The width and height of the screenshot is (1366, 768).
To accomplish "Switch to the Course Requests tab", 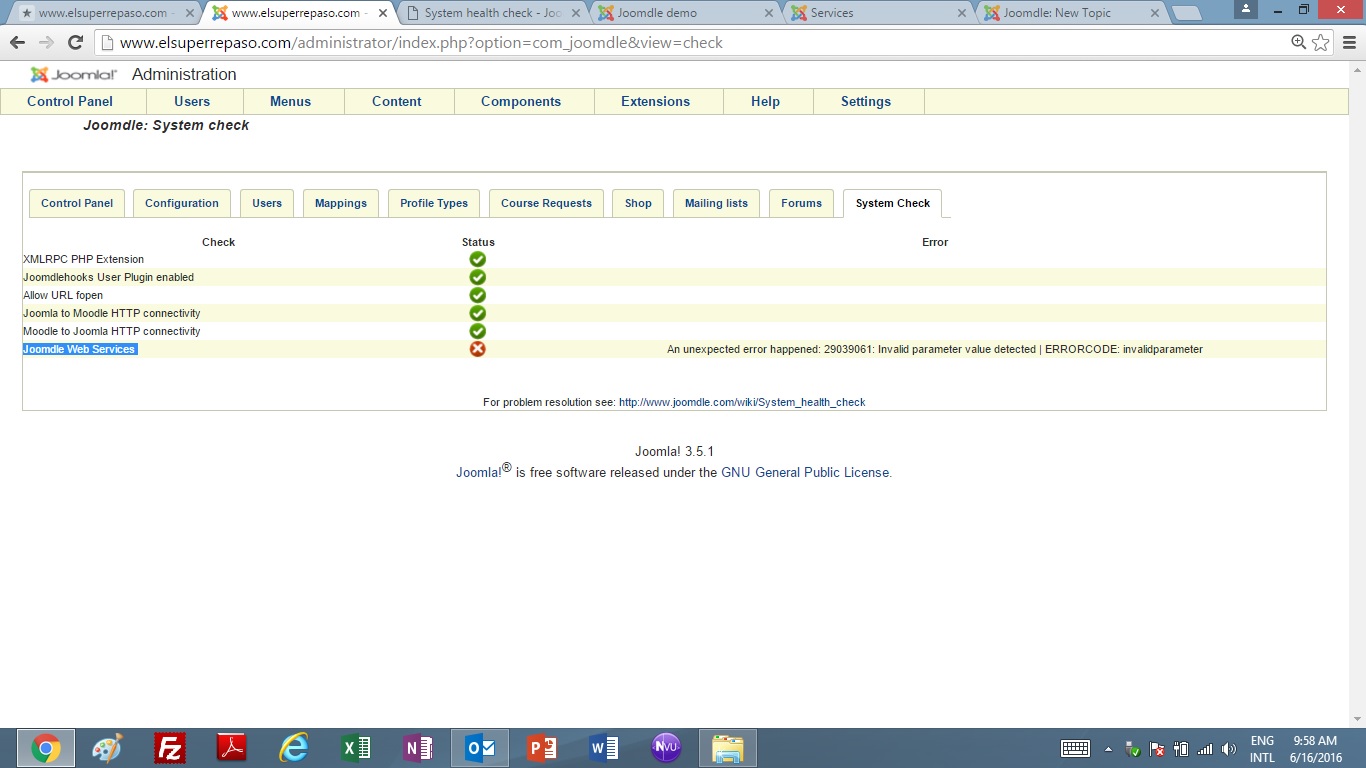I will (546, 203).
